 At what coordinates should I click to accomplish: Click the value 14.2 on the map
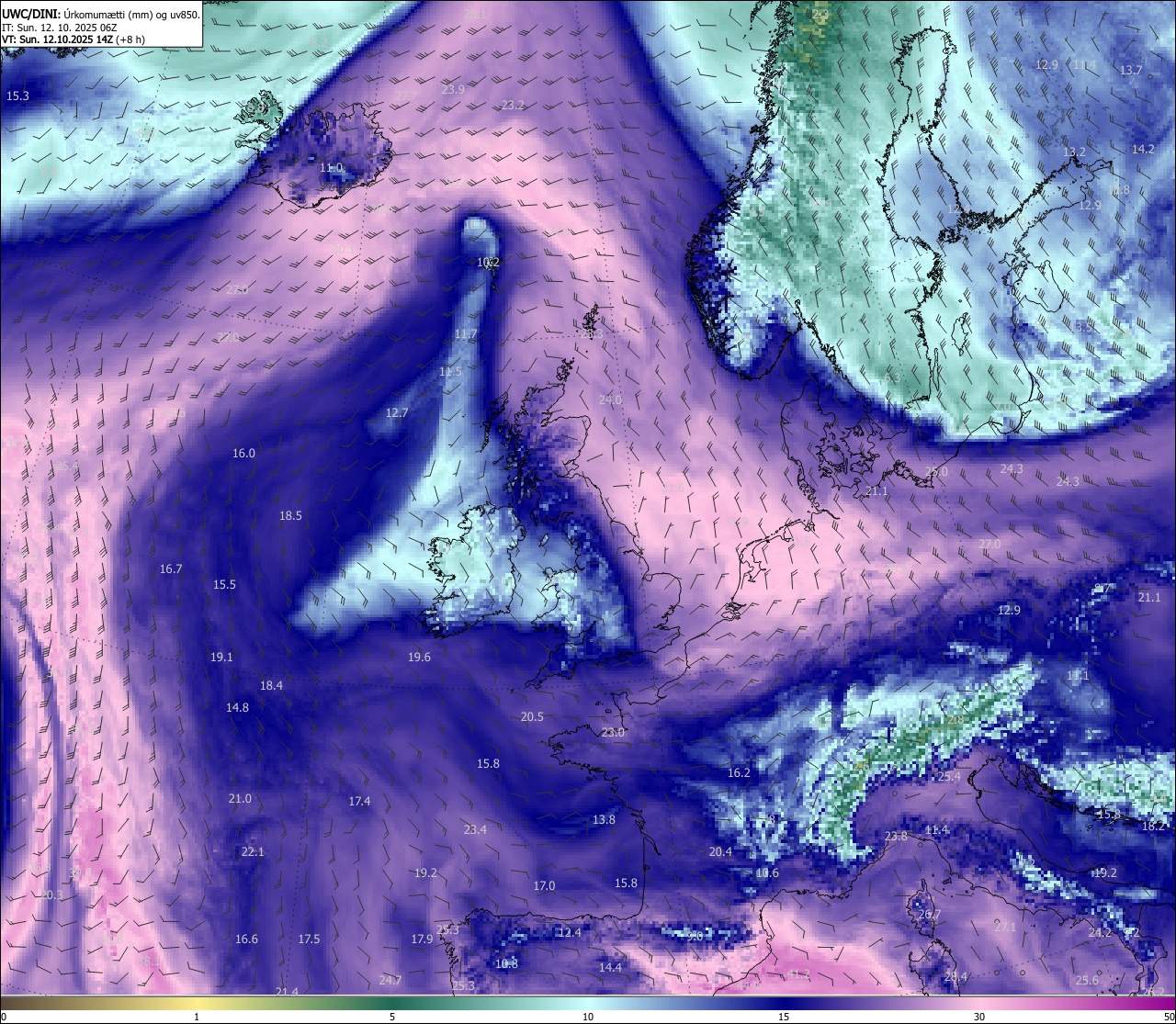coord(1143,149)
